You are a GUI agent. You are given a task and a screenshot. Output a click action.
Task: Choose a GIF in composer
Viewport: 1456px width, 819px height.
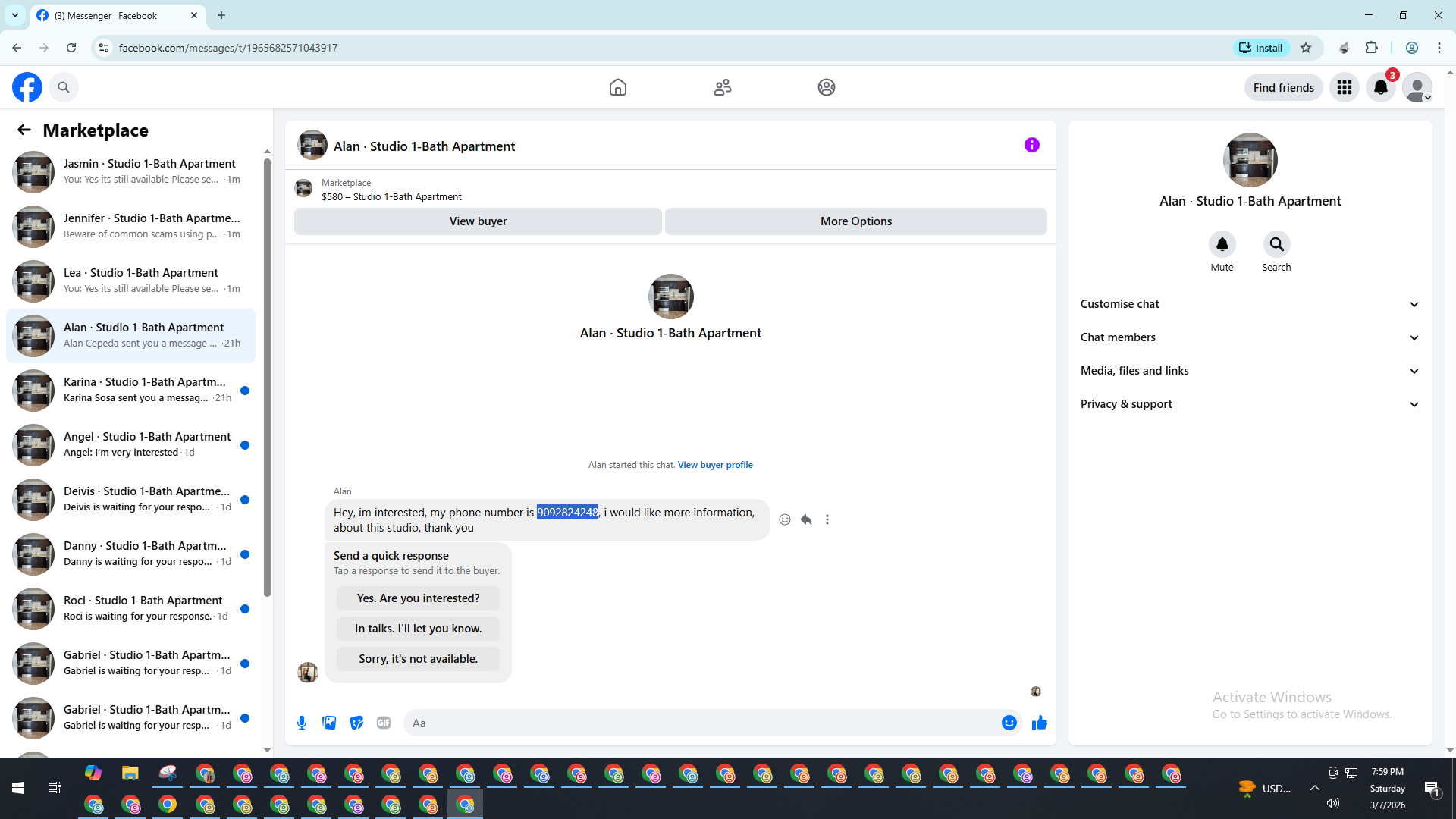tap(384, 723)
